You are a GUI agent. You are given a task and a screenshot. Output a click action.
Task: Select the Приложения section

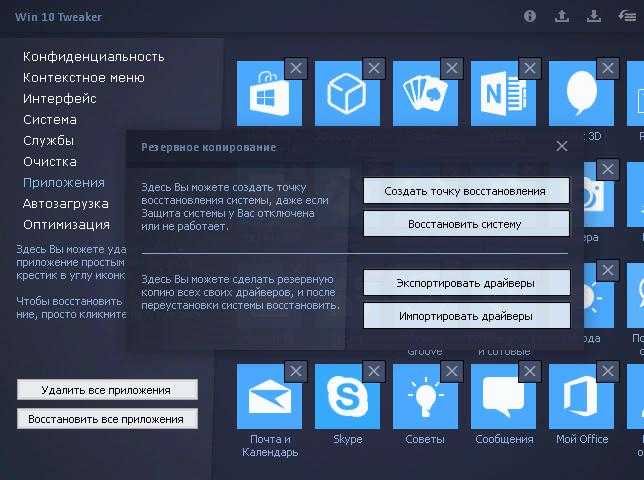(64, 183)
